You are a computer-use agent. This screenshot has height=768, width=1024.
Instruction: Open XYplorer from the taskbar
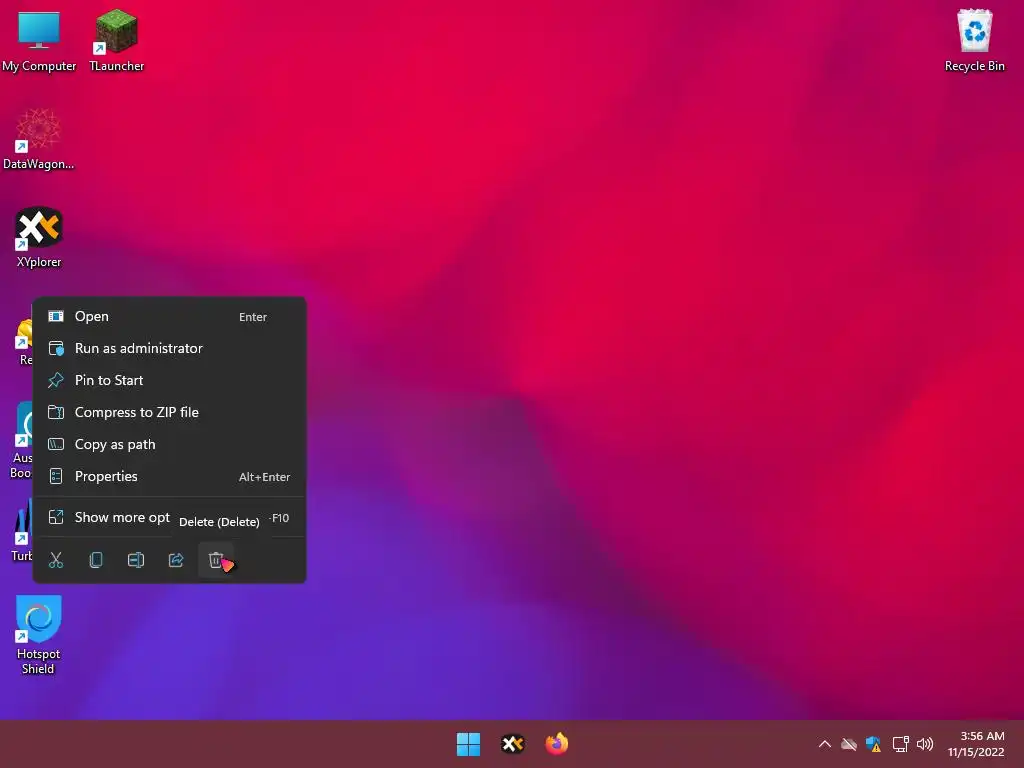pyautogui.click(x=513, y=744)
